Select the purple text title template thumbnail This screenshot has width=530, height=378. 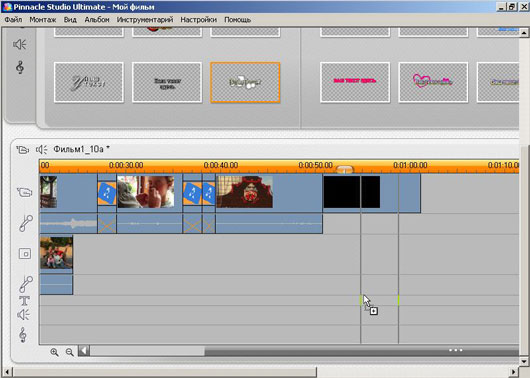[x=498, y=82]
